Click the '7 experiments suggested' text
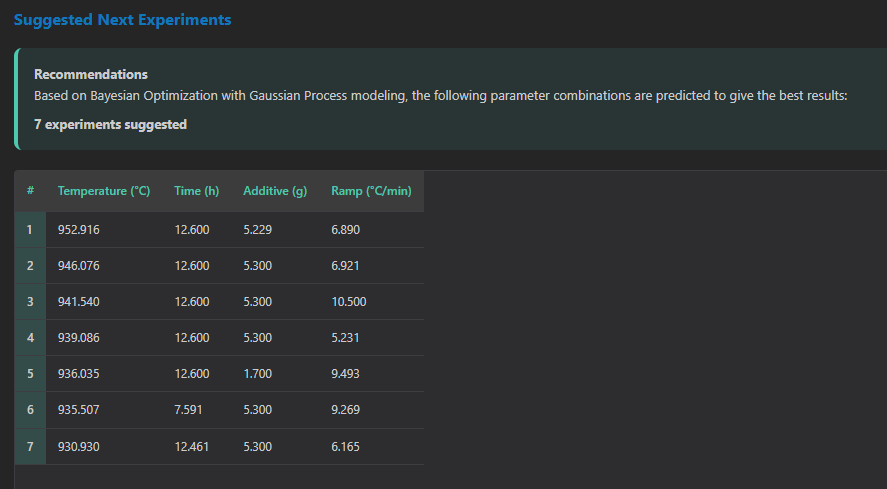 (x=110, y=125)
